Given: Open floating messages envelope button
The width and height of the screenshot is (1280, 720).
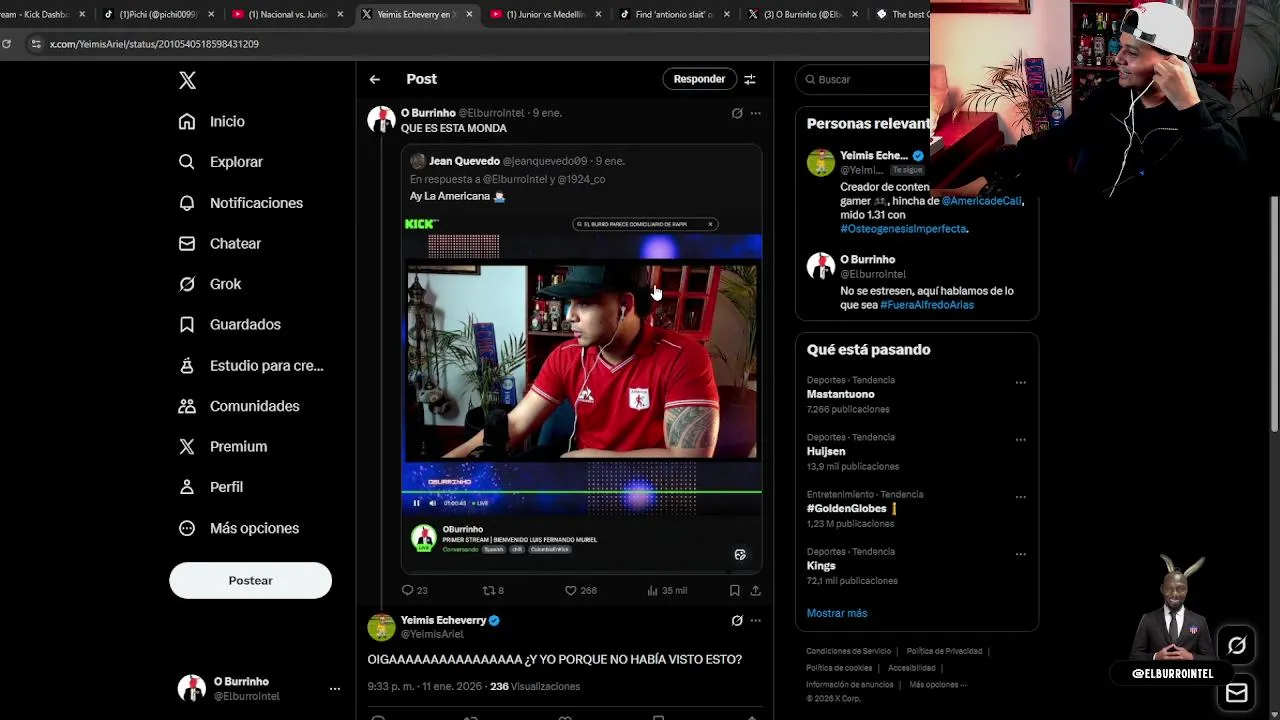Looking at the screenshot, I should tap(1237, 692).
